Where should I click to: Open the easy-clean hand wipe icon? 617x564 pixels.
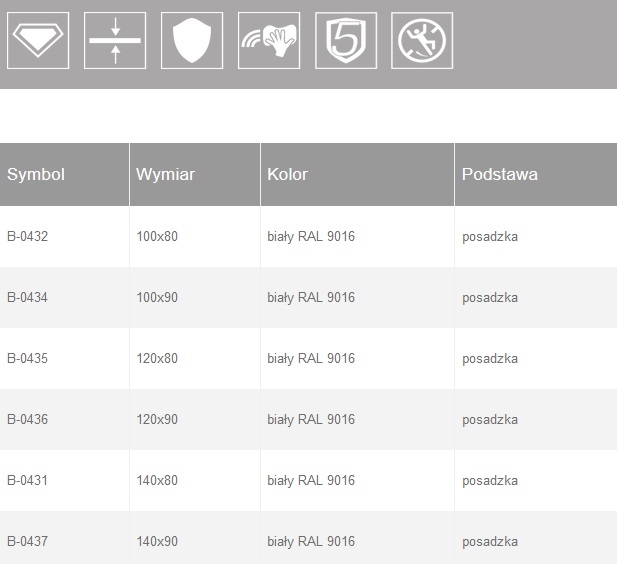269,41
